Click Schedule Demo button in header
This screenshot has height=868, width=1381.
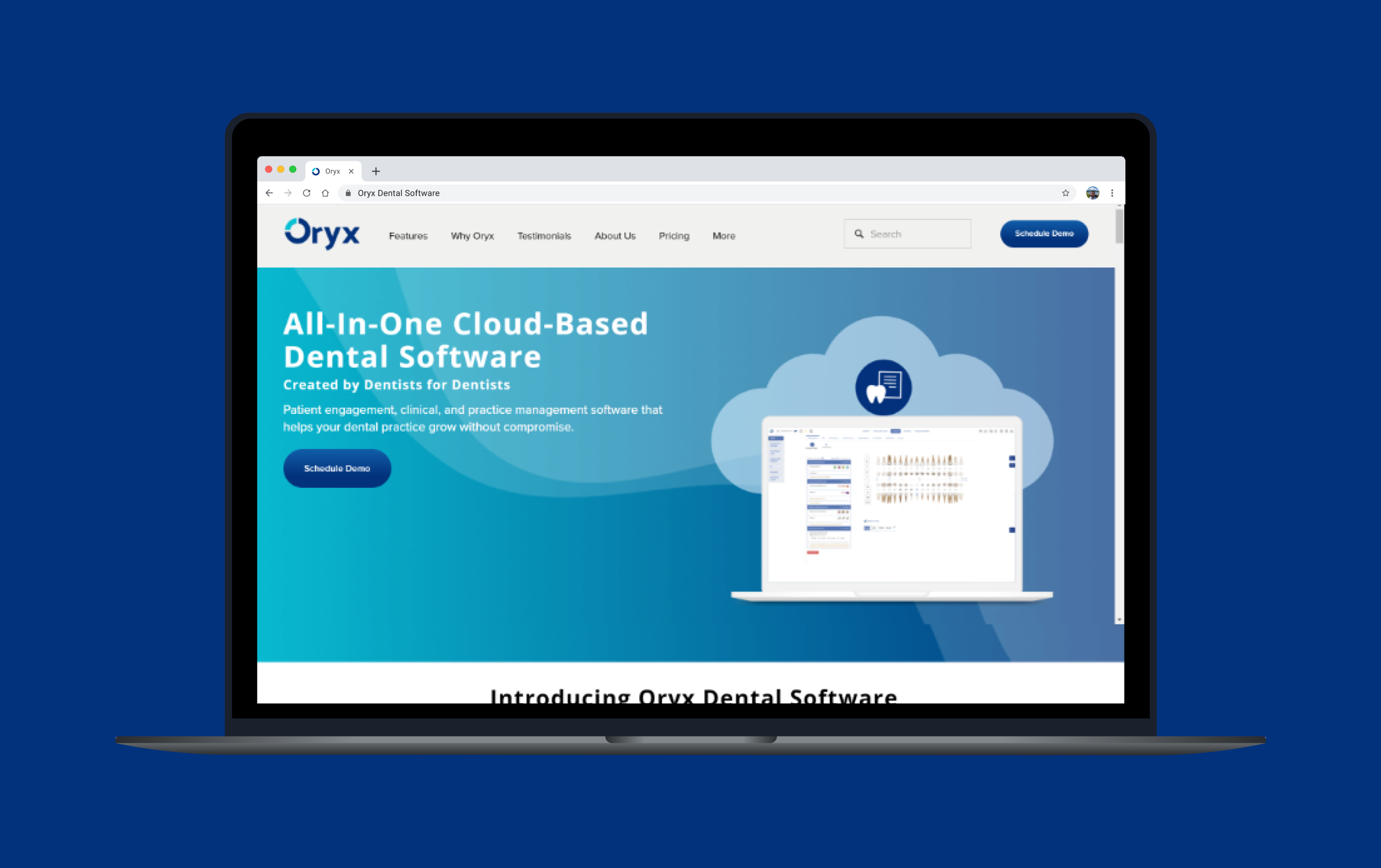click(1044, 234)
